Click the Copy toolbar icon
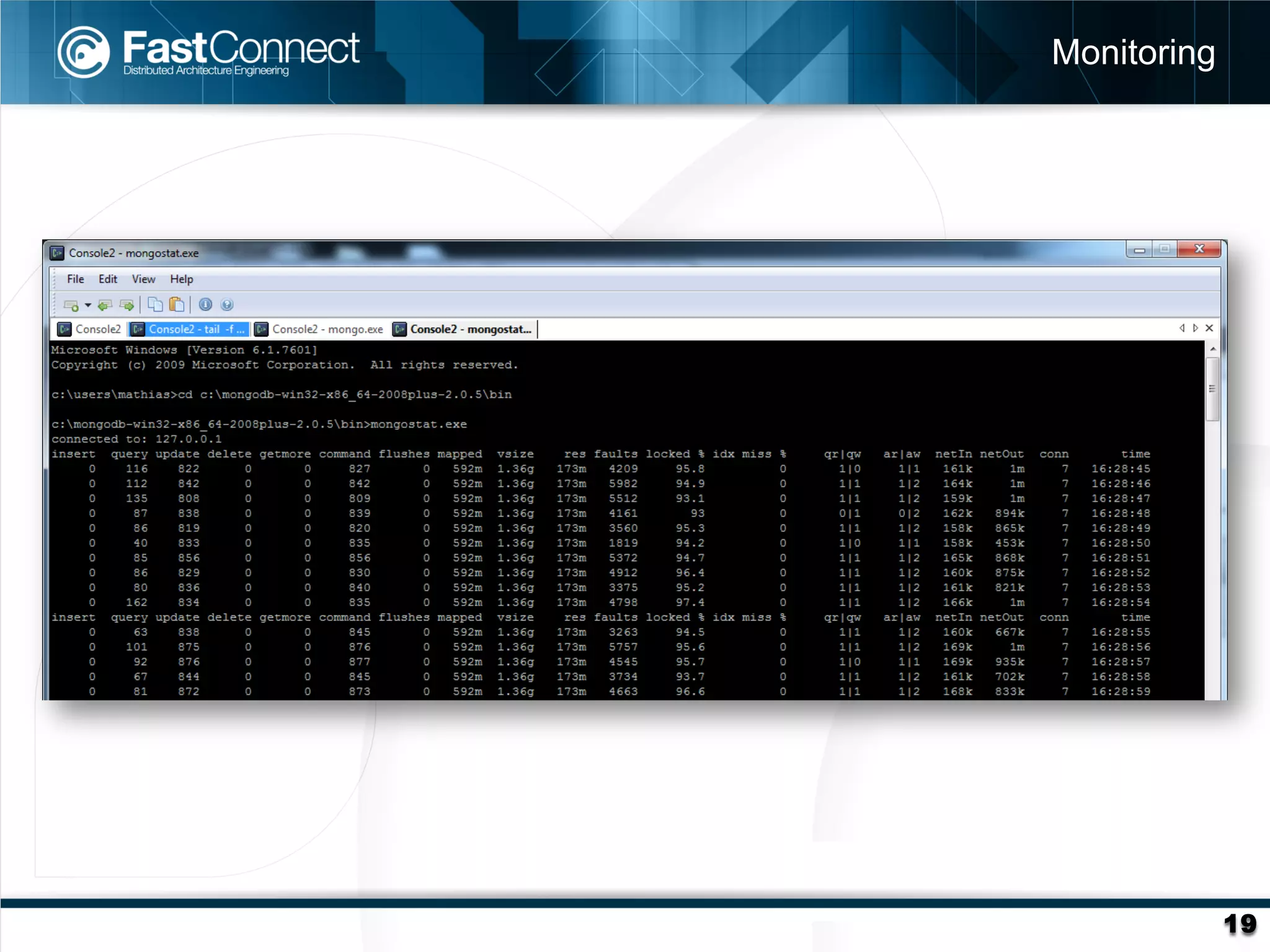The height and width of the screenshot is (952, 1270). point(155,304)
